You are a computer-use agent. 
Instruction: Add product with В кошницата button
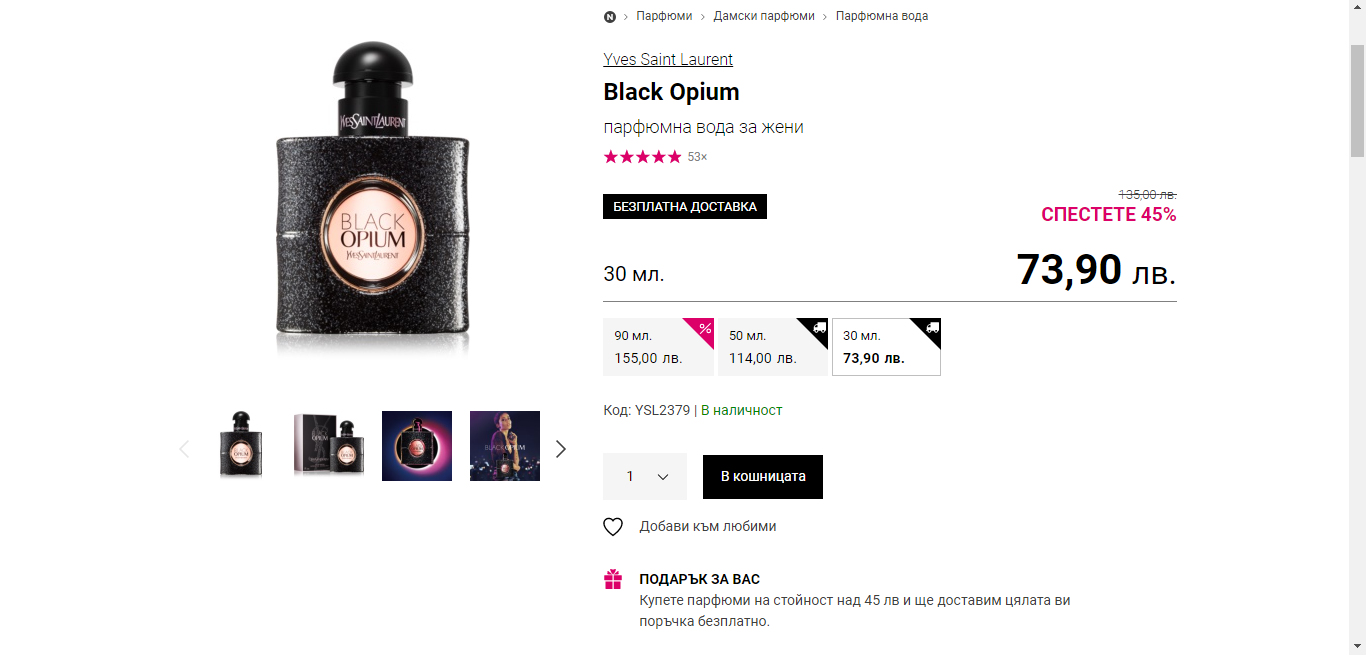pyautogui.click(x=763, y=477)
